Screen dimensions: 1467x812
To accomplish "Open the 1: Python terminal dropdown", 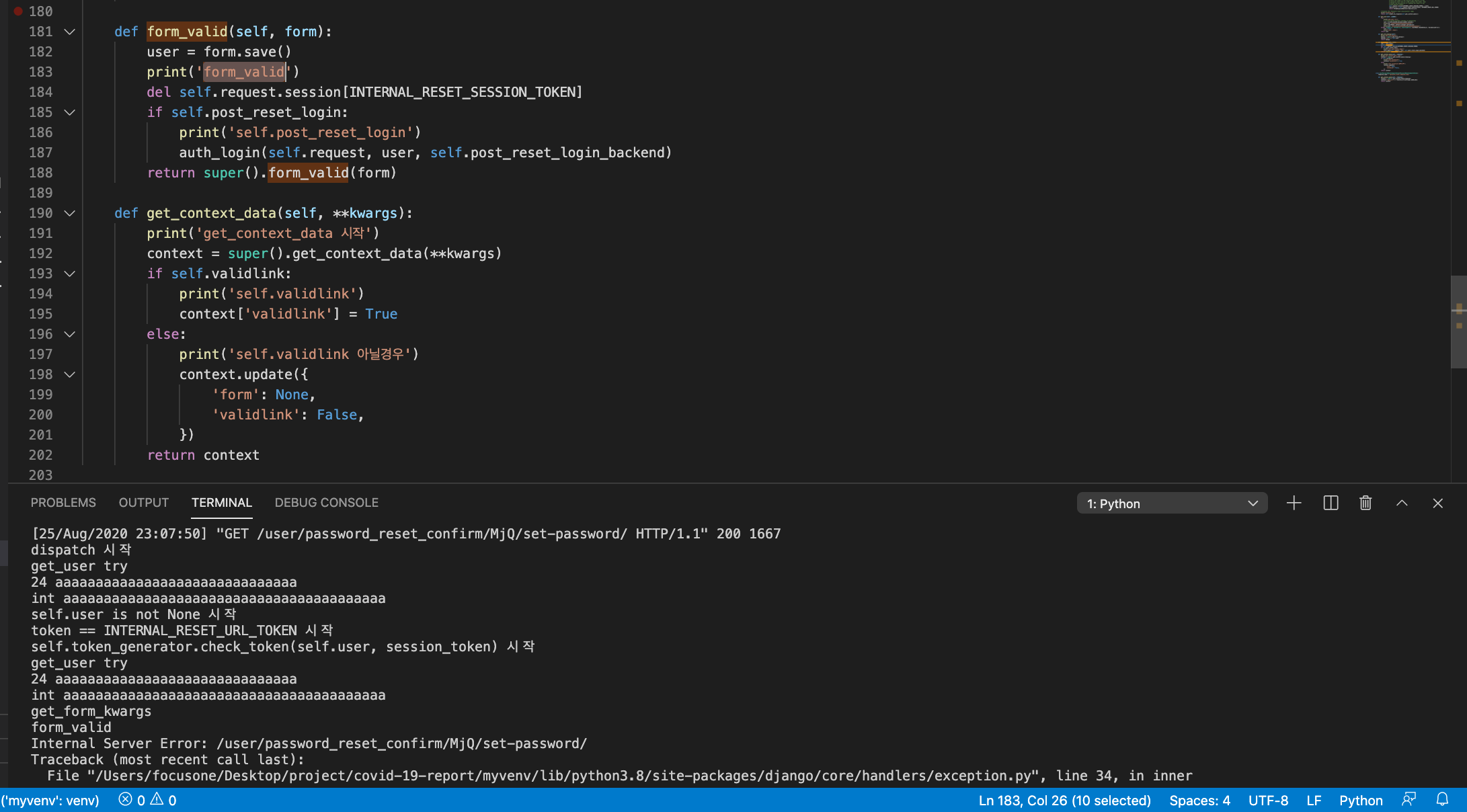I will click(1172, 503).
